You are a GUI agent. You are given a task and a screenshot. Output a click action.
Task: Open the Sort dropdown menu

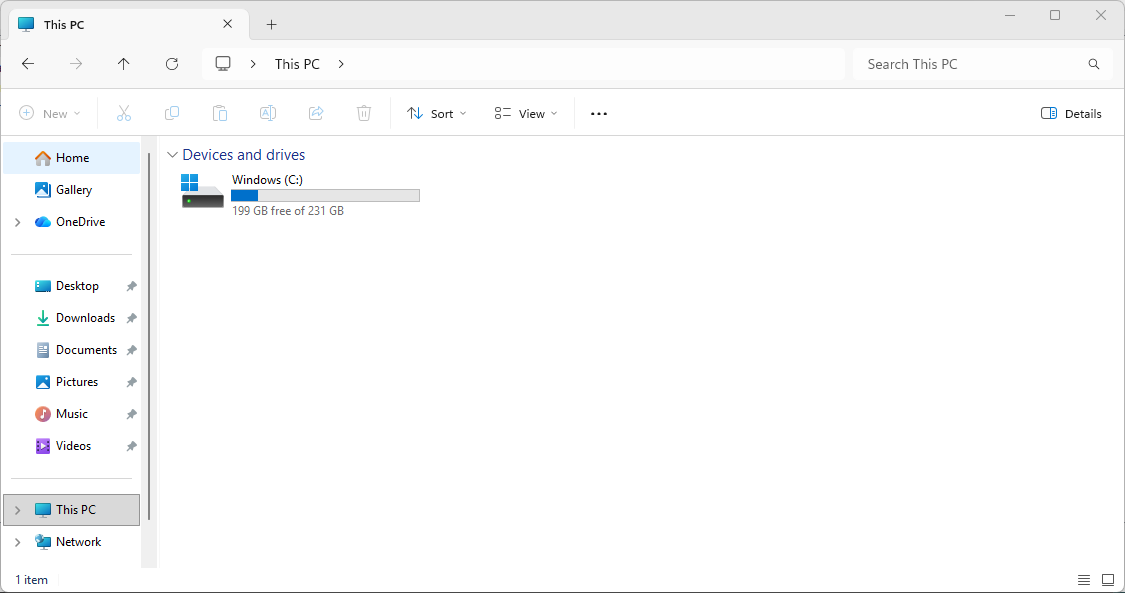437,114
